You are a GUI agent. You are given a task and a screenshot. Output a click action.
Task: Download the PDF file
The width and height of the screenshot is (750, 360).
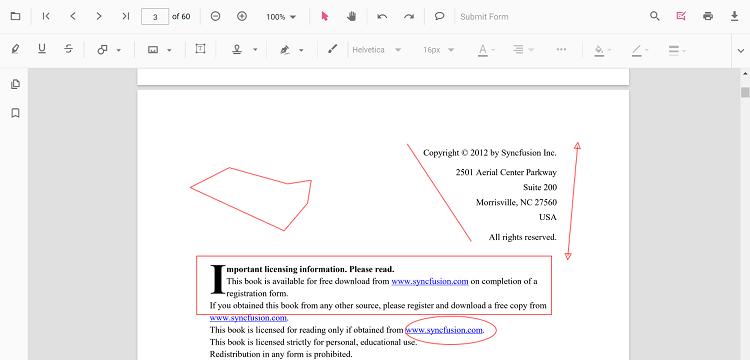[735, 16]
